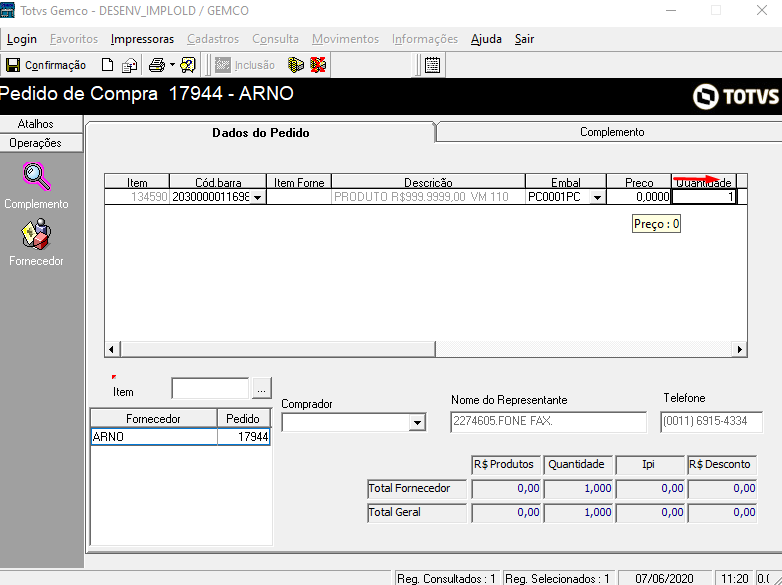Viewport: 782px width, 585px height.
Task: Click the Sair menu item
Action: (x=524, y=39)
